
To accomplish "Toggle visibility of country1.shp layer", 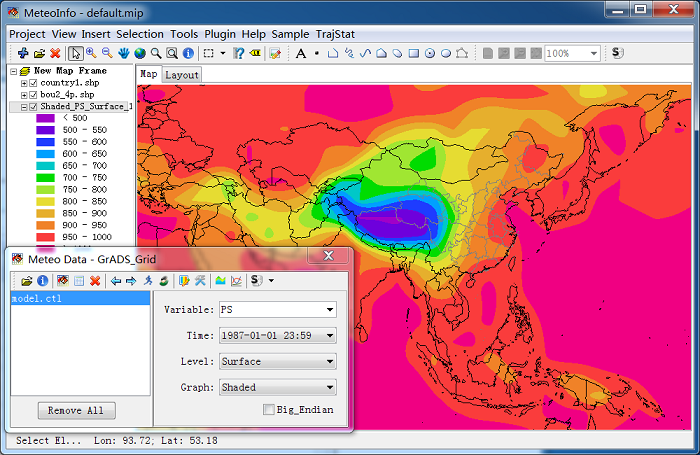I will tap(34, 83).
